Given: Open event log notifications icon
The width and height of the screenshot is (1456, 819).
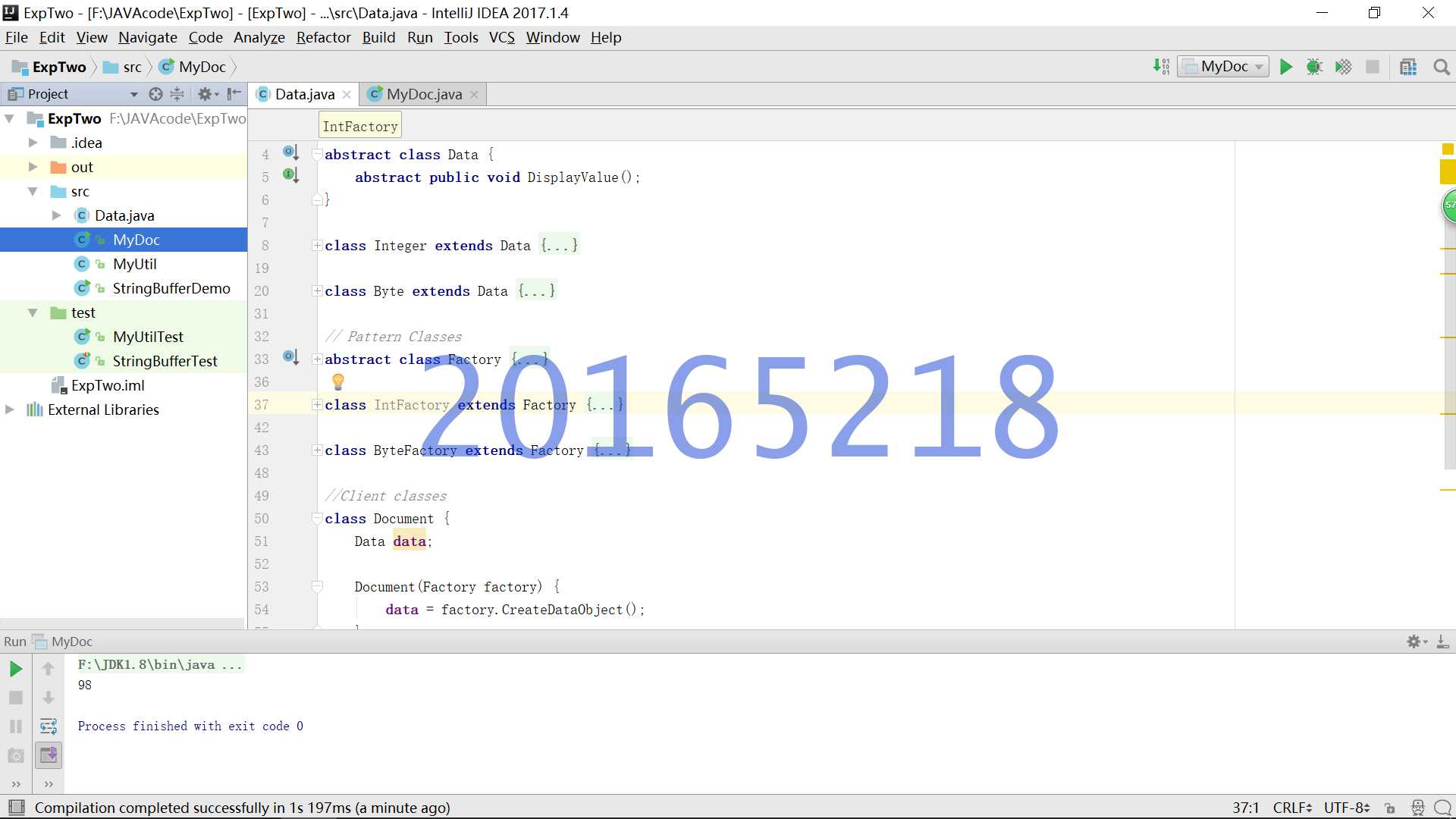Looking at the screenshot, I should [x=1443, y=808].
